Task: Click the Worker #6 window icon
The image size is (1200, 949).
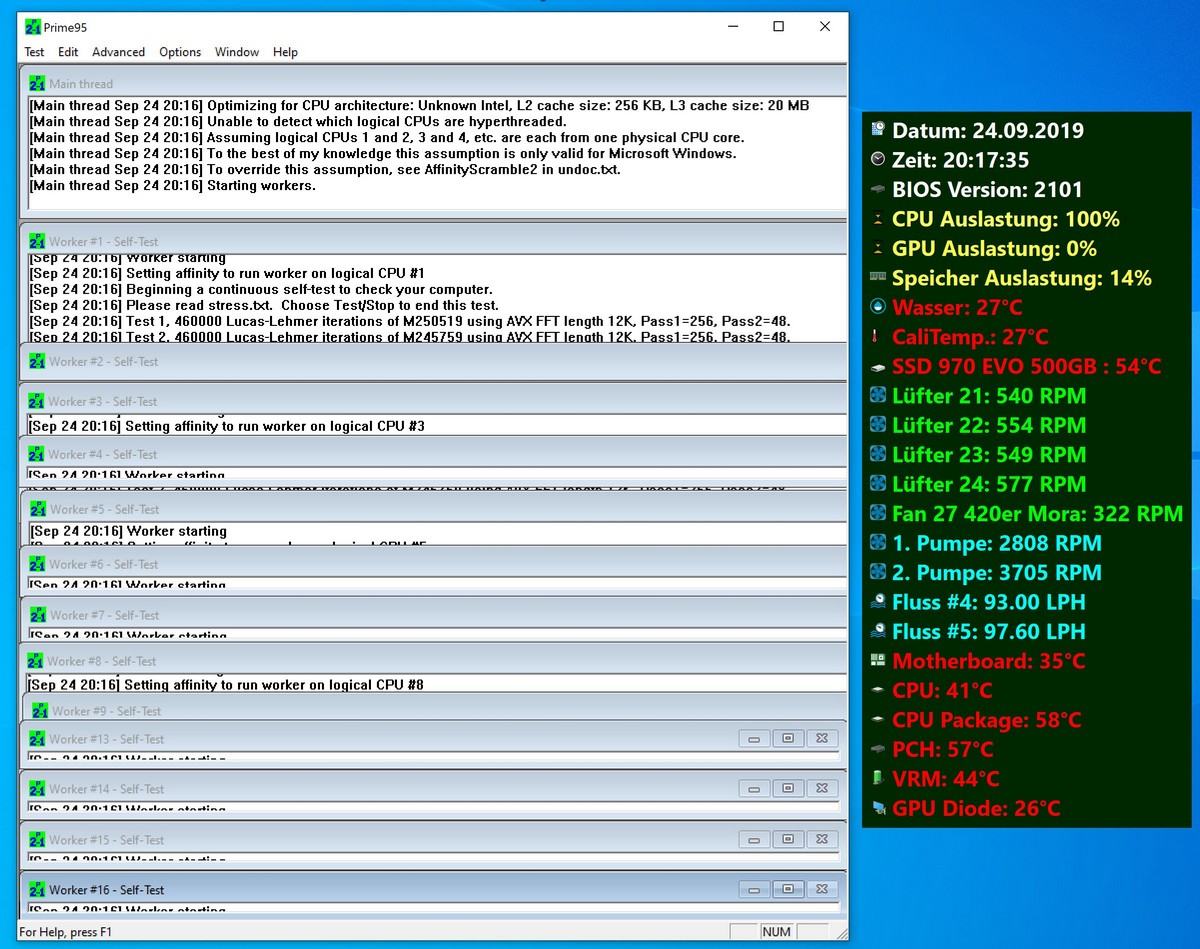Action: point(37,564)
